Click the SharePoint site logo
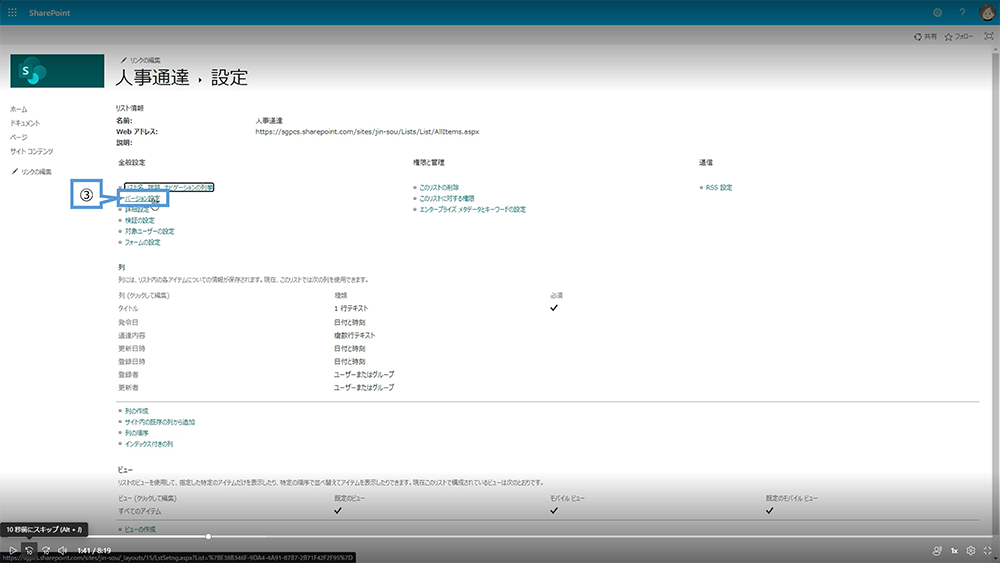 tap(57, 71)
